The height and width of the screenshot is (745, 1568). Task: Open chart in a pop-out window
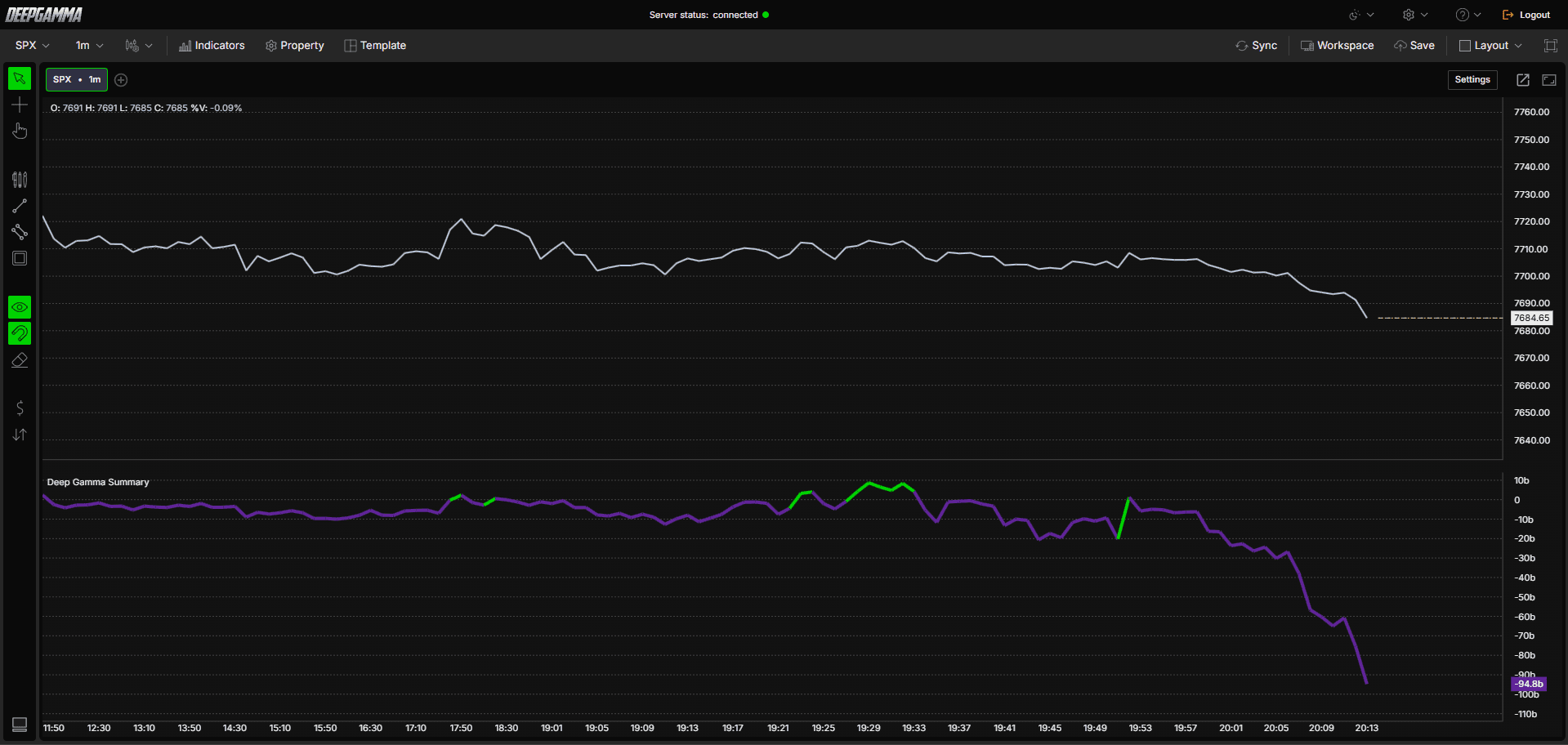(1523, 80)
